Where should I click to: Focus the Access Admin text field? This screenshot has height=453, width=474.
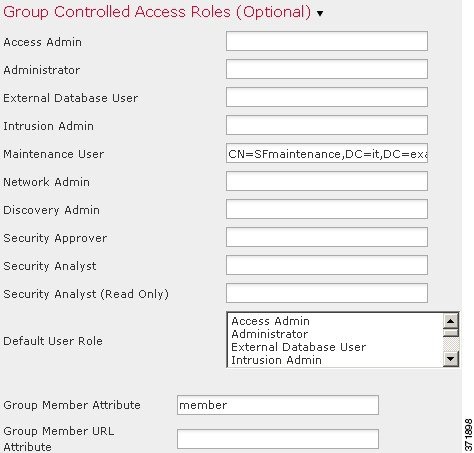[327, 41]
